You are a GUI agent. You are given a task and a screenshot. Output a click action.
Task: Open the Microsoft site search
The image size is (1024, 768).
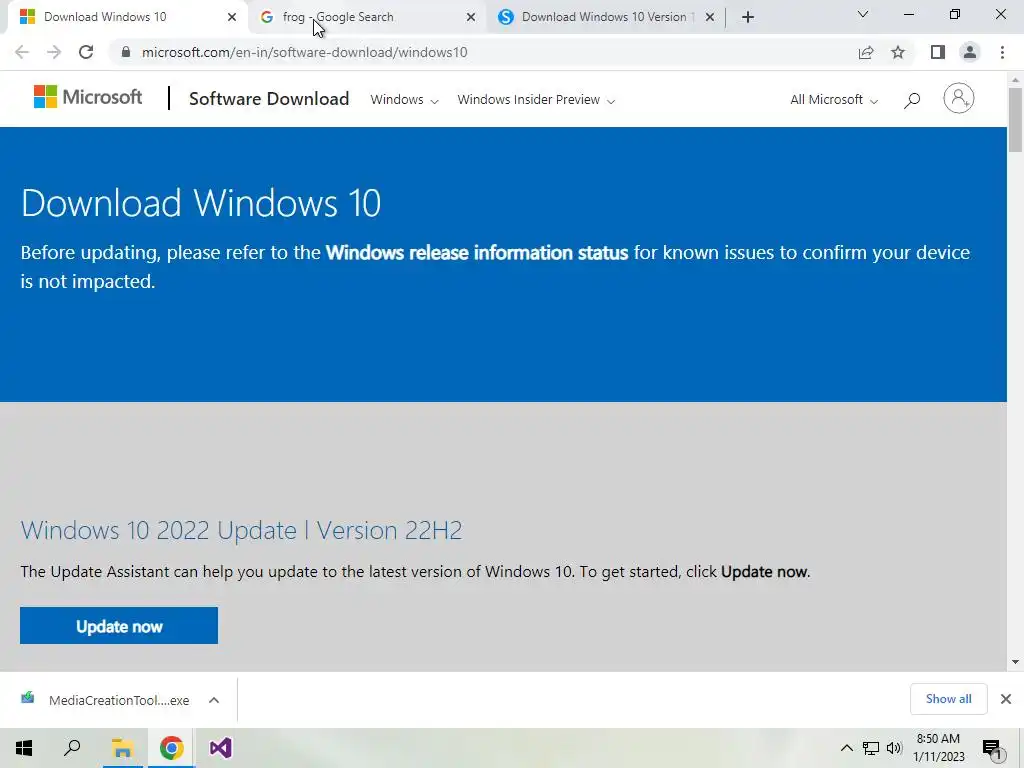click(x=912, y=100)
